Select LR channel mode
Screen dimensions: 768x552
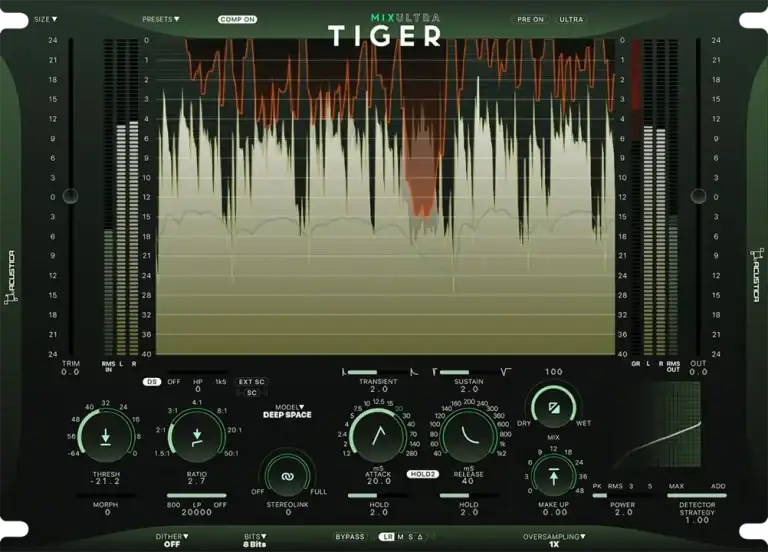(x=387, y=537)
